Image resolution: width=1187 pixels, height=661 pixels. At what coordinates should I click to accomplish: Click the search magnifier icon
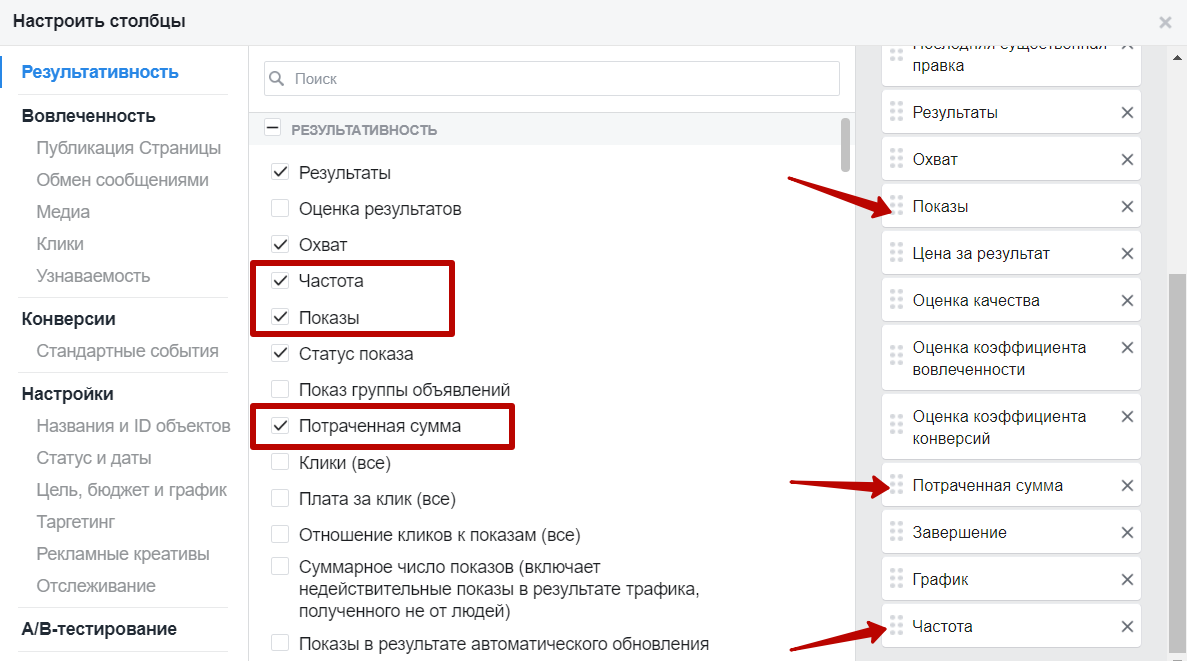[x=277, y=79]
